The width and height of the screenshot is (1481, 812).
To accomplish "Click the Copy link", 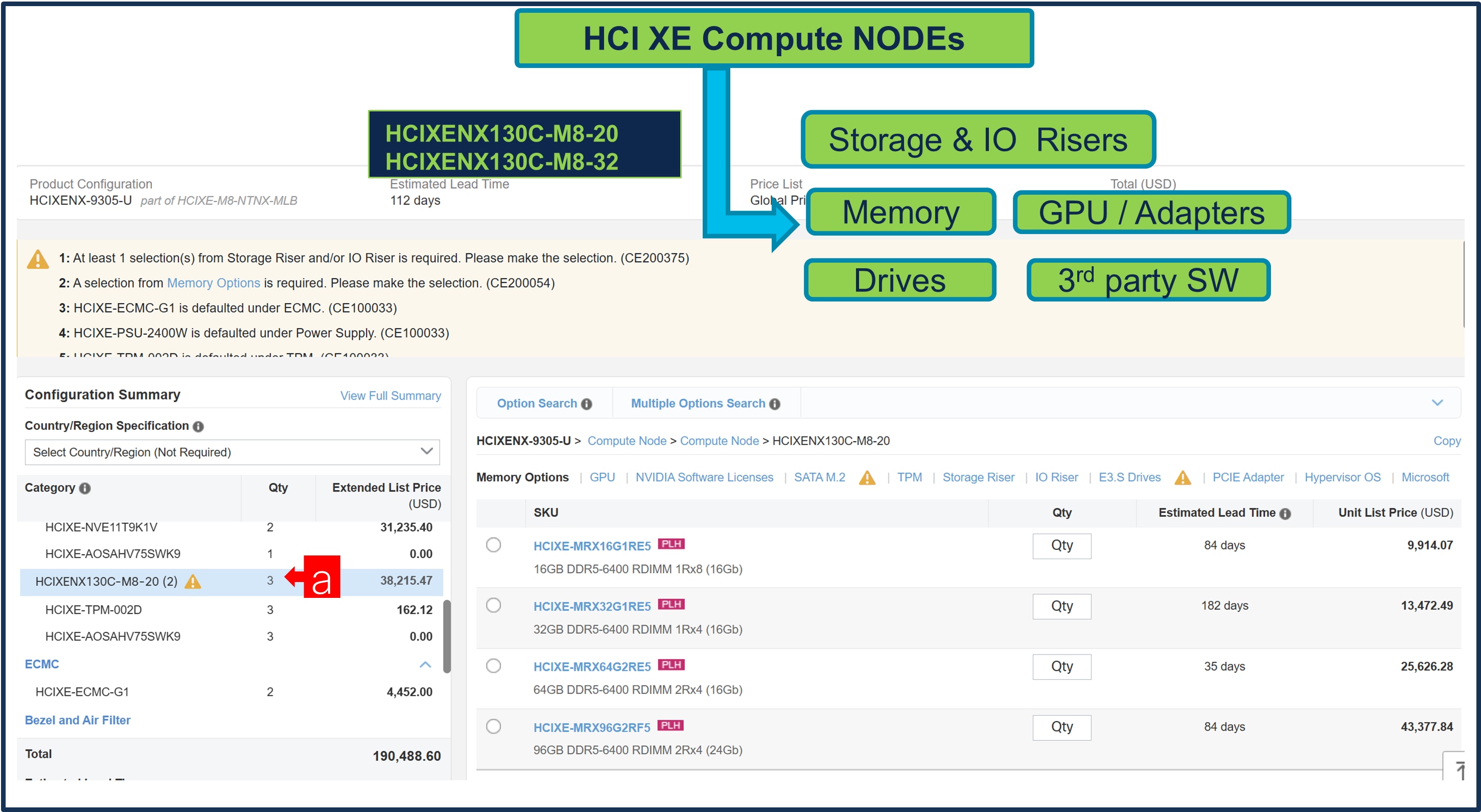I will click(1446, 441).
